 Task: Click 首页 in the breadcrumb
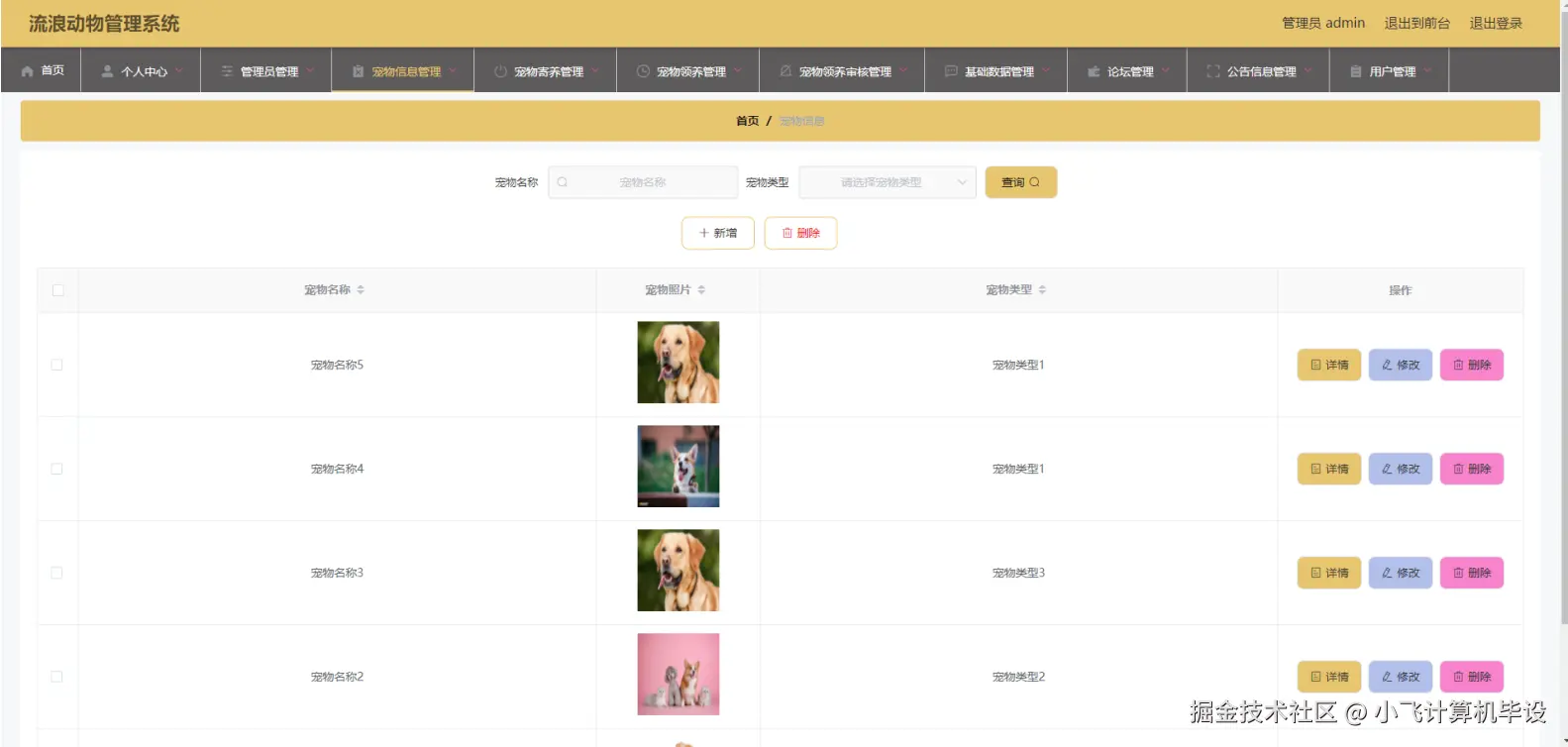747,121
